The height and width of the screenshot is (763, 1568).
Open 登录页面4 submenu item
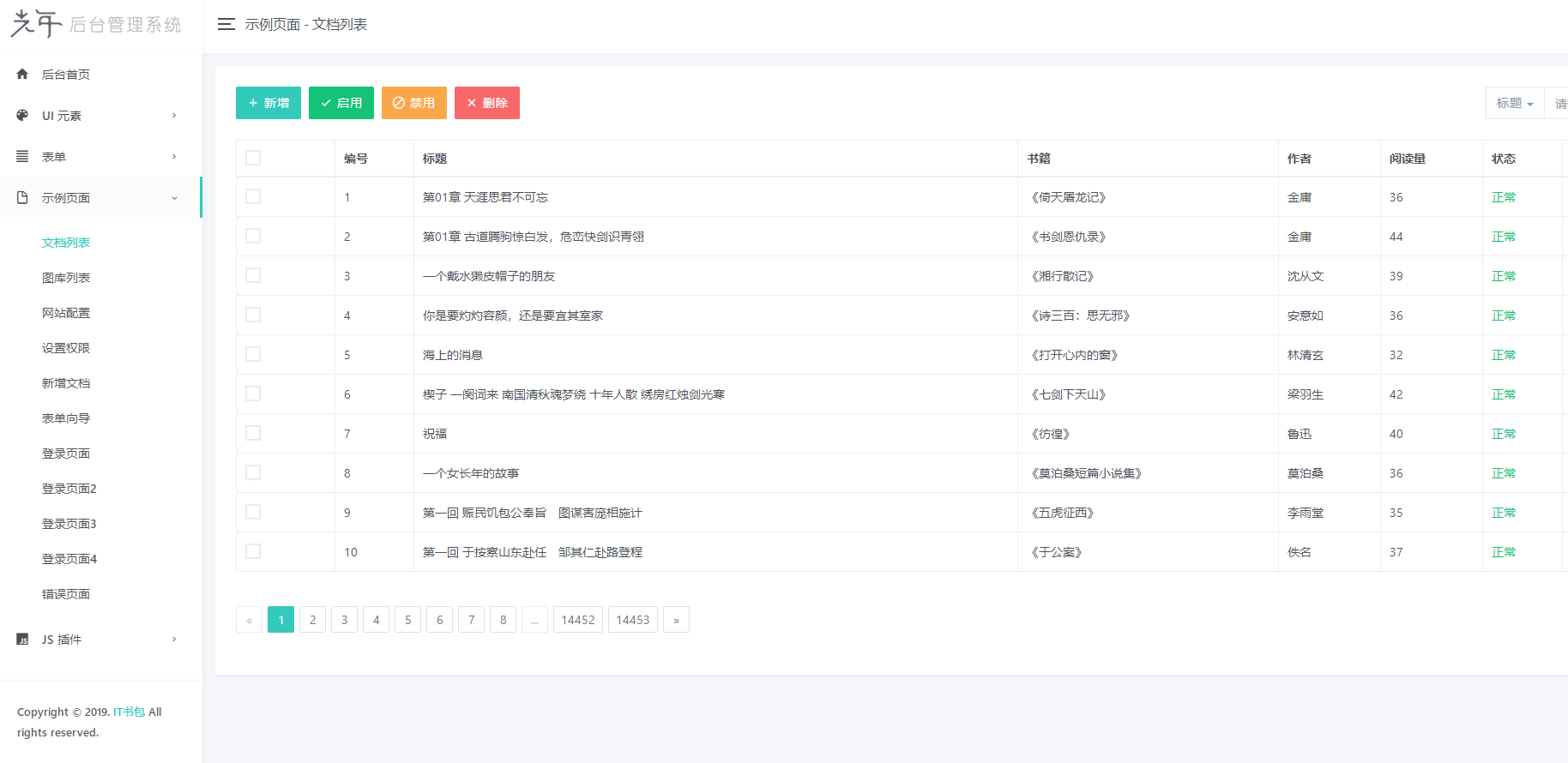pyautogui.click(x=69, y=559)
